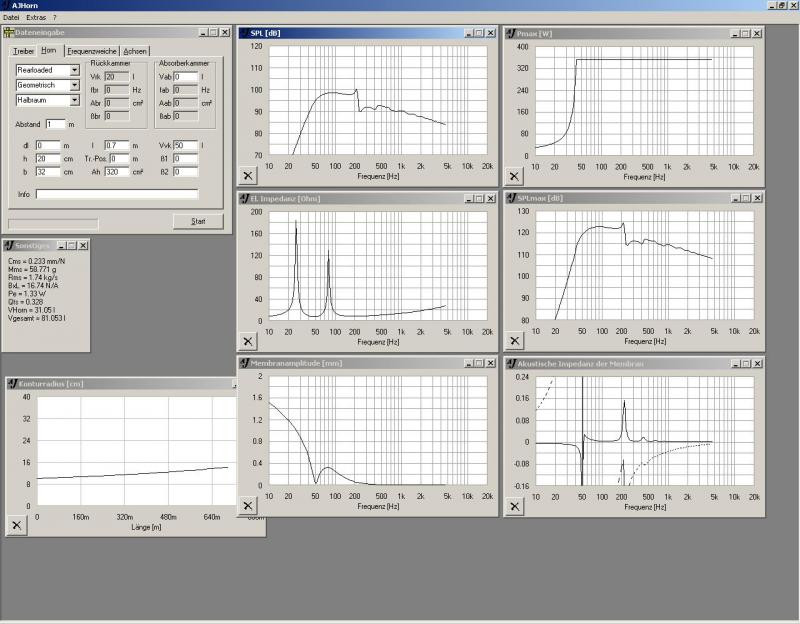
Task: Open the Halbraum dropdown
Action: pos(74,100)
